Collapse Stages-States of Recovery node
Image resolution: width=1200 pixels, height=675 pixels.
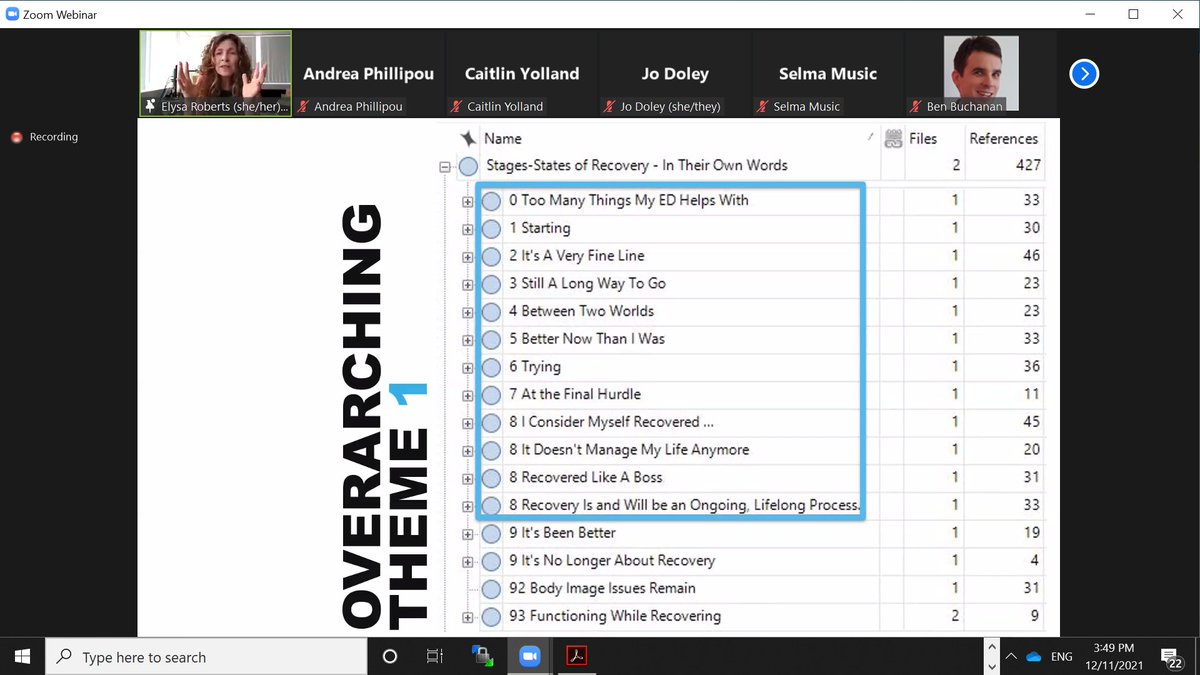(x=445, y=168)
